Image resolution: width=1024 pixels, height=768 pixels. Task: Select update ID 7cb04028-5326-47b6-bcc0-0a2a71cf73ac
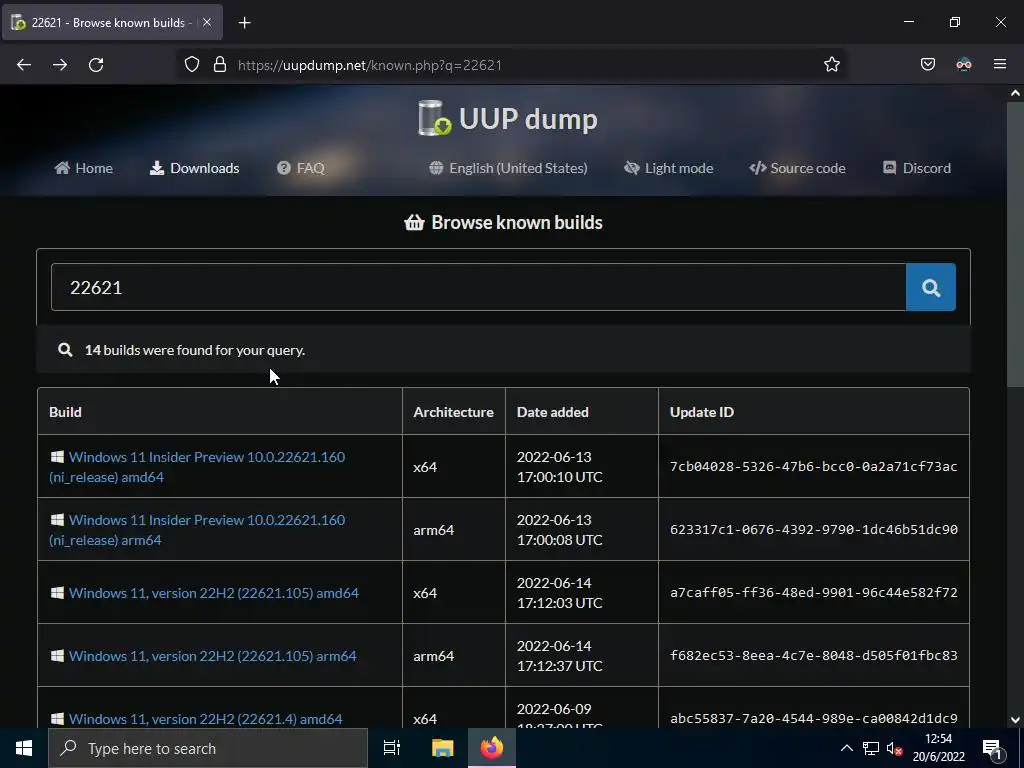click(x=814, y=466)
